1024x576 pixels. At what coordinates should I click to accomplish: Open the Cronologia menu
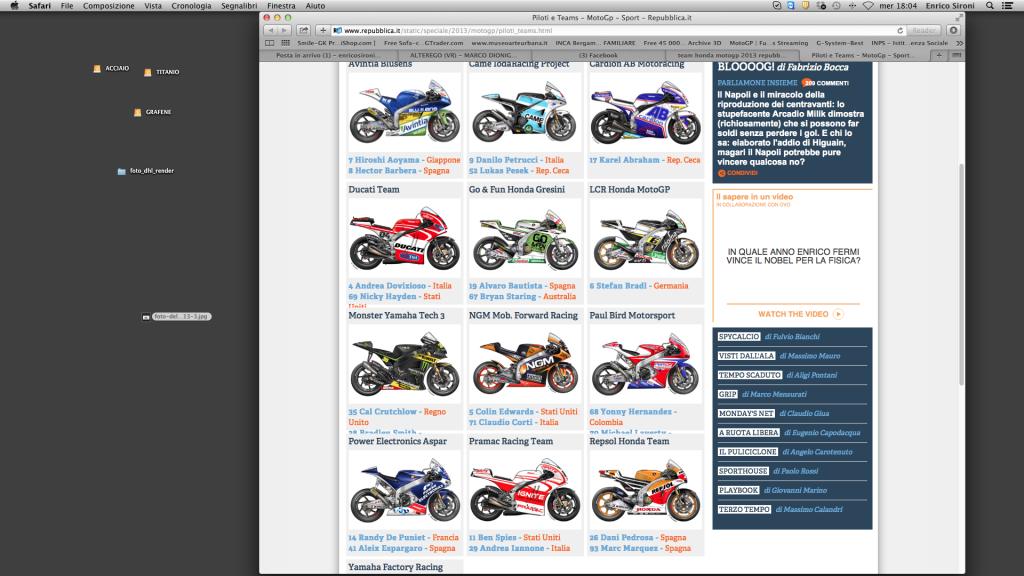(191, 5)
